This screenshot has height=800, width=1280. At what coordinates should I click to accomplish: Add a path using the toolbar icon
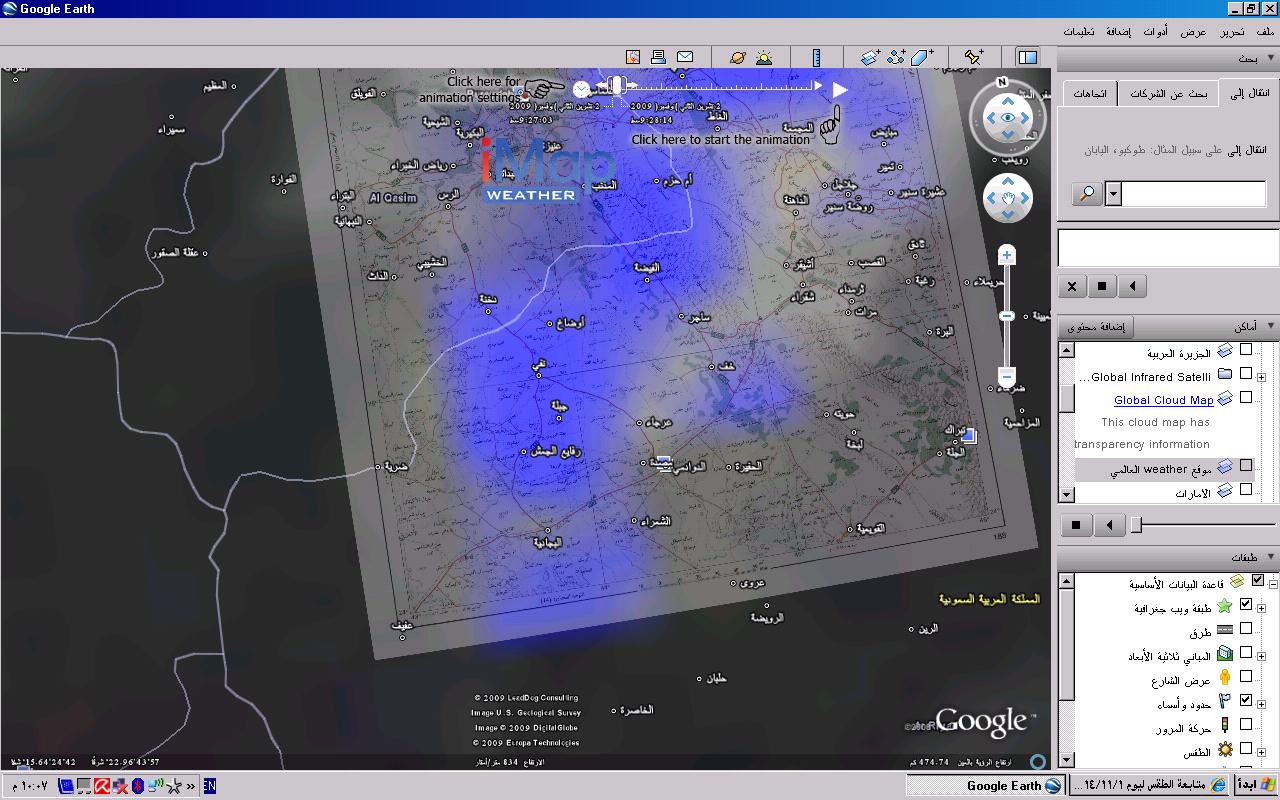click(896, 57)
